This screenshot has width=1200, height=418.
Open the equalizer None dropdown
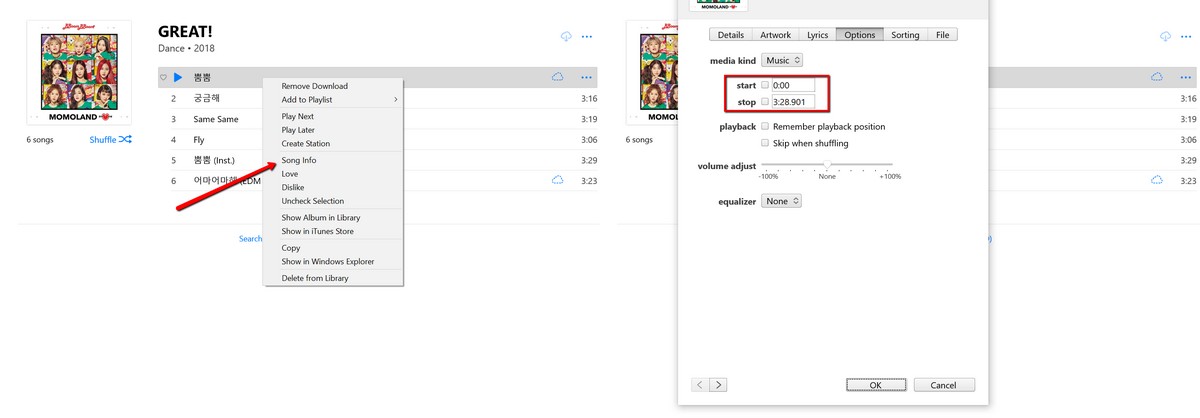782,201
